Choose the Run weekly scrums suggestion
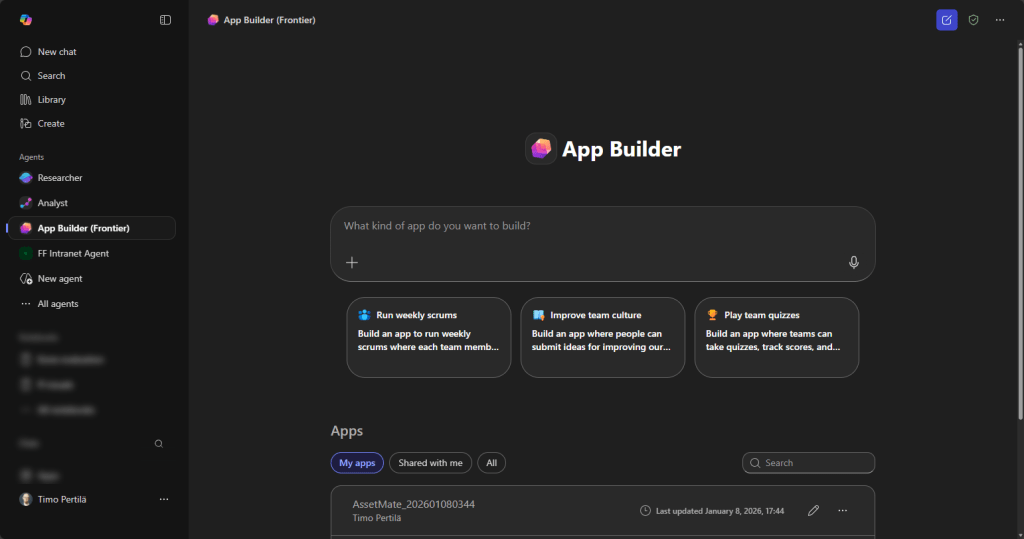This screenshot has width=1024, height=539. 428,337
